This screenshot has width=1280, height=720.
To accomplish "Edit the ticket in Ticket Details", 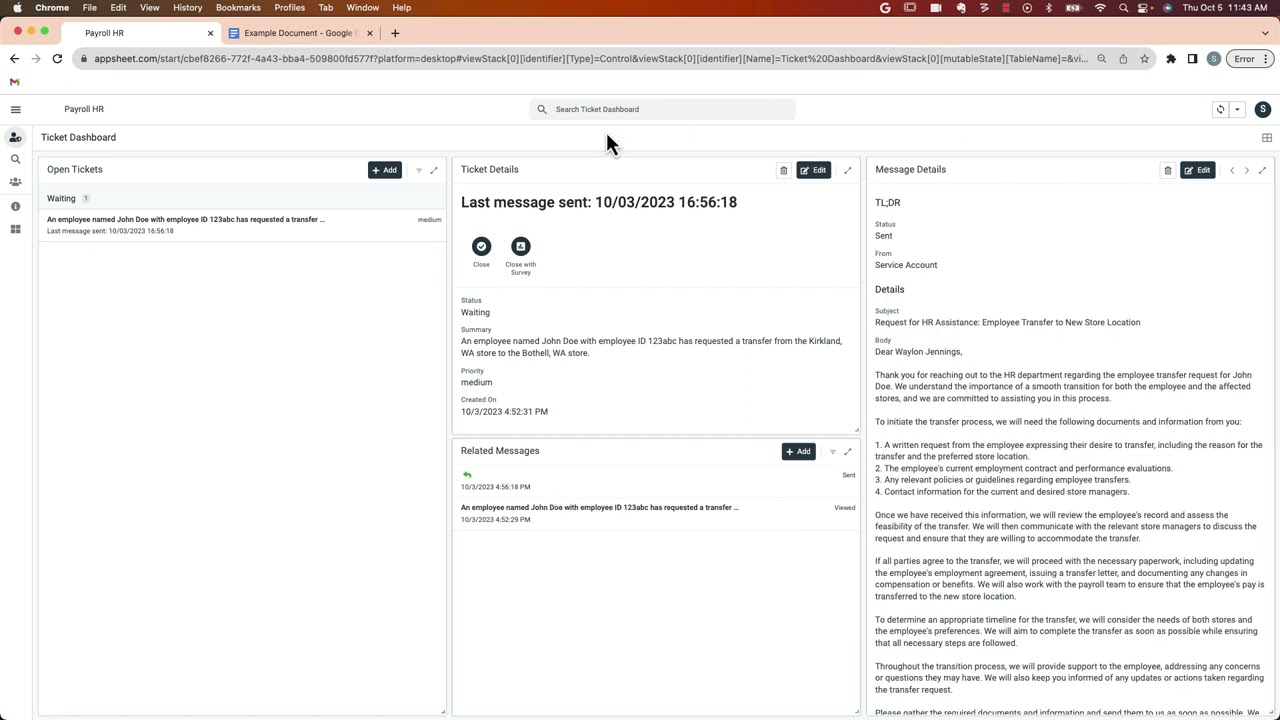I will pyautogui.click(x=814, y=170).
